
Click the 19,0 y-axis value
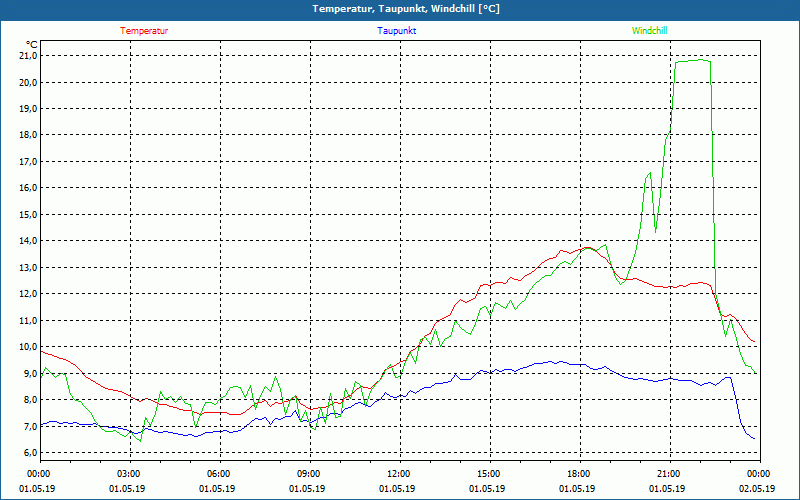tap(28, 109)
